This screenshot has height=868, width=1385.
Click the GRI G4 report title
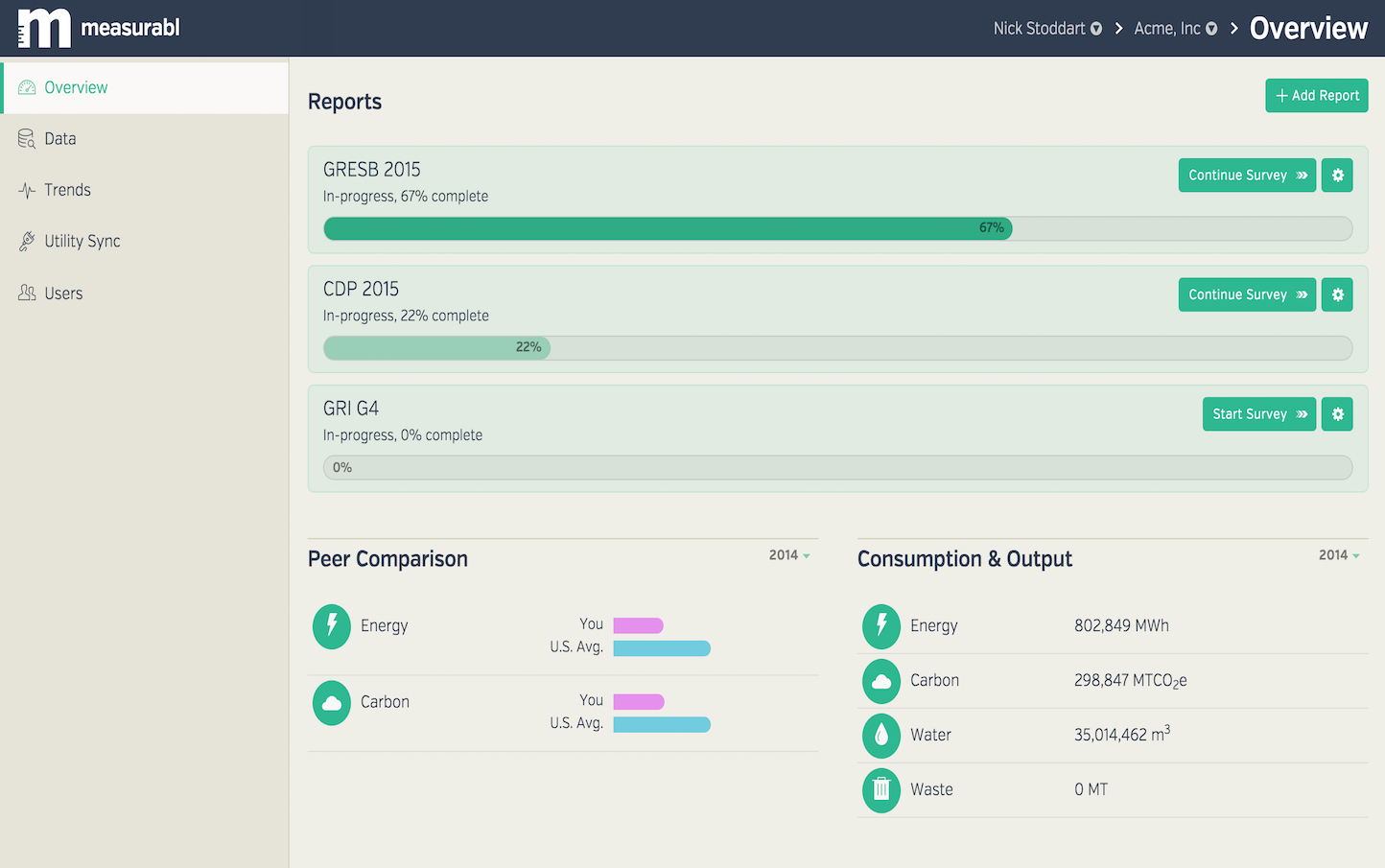click(351, 409)
